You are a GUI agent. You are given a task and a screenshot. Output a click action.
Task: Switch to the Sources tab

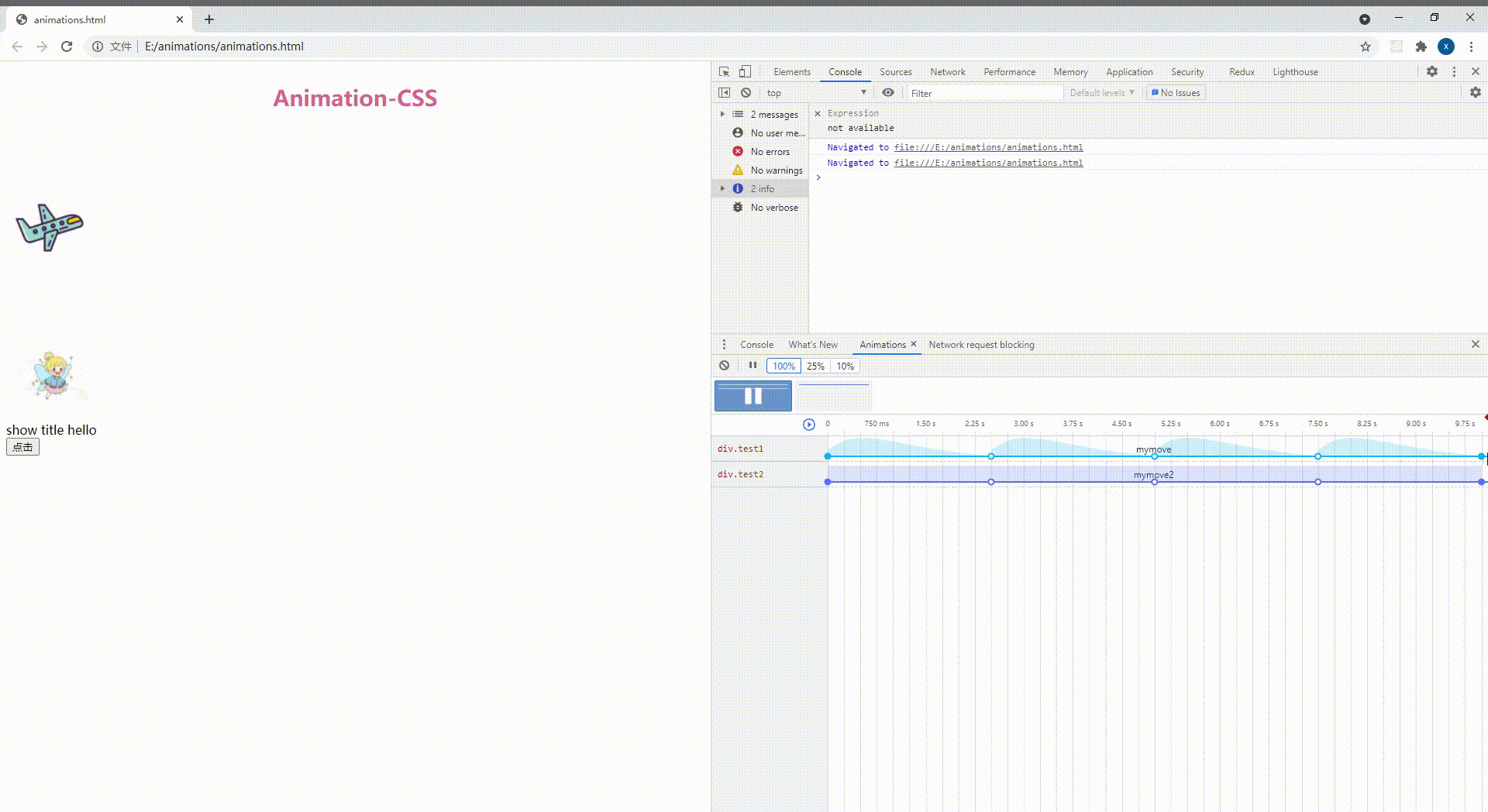click(895, 72)
